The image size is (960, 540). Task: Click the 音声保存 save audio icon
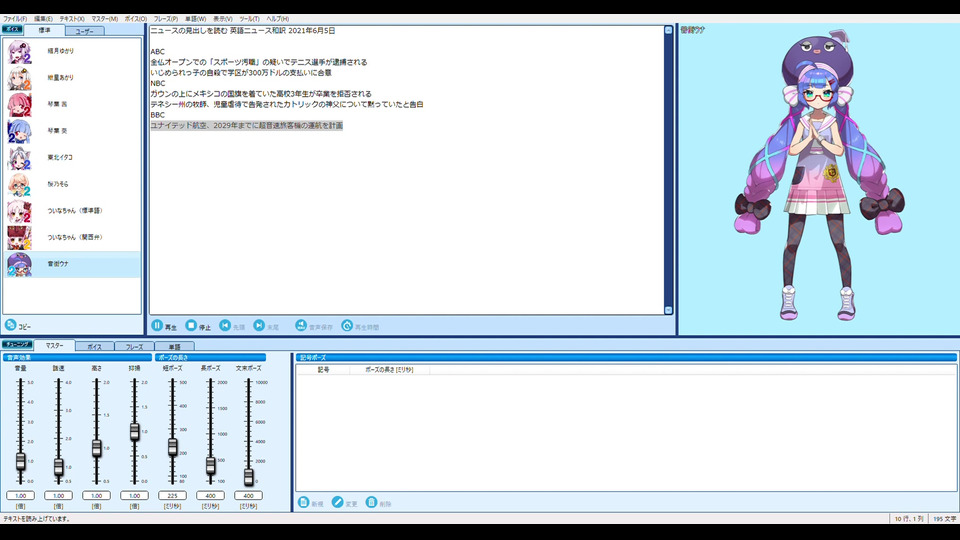click(x=301, y=326)
